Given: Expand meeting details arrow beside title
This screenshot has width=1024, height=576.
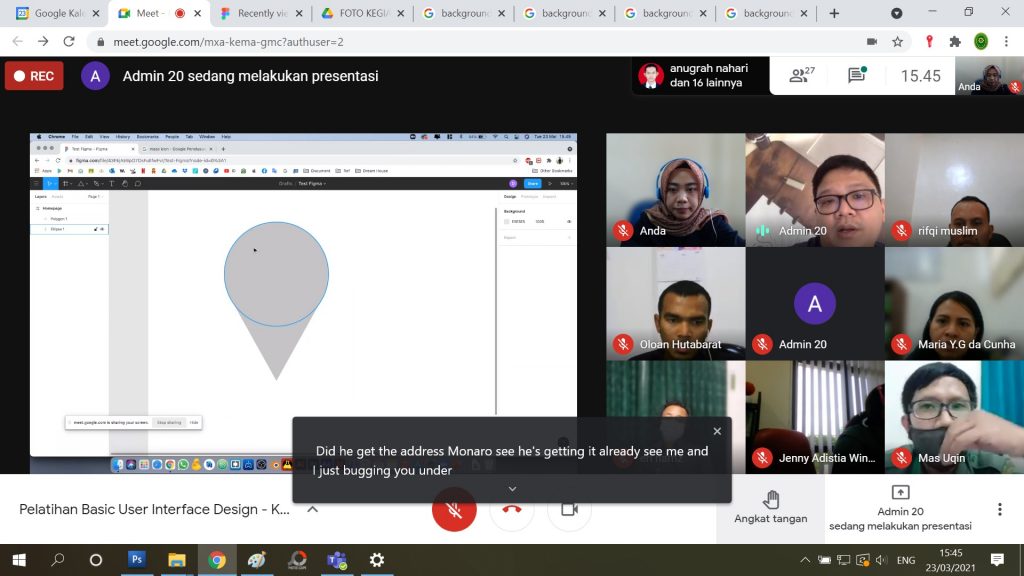Looking at the screenshot, I should [312, 509].
